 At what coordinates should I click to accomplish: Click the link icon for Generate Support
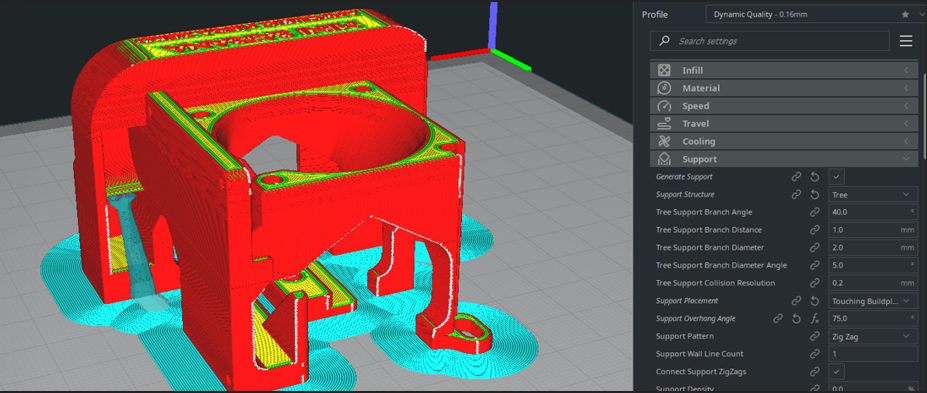click(x=796, y=177)
